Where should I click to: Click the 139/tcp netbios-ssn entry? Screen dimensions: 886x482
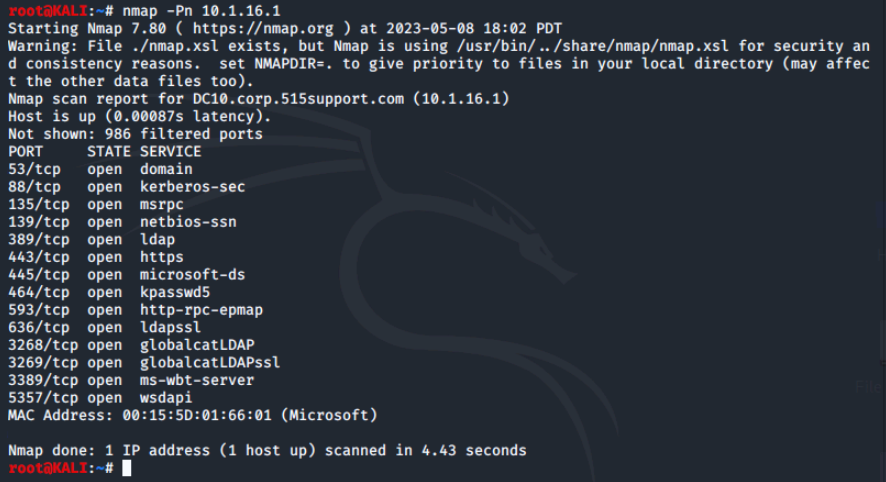point(123,222)
